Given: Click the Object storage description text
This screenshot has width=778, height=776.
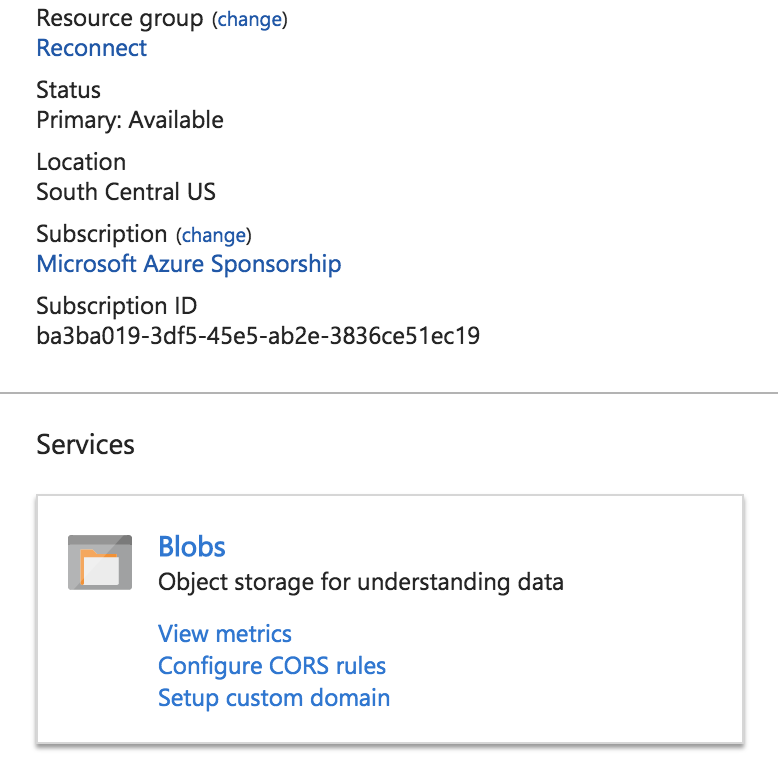Looking at the screenshot, I should click(x=361, y=582).
